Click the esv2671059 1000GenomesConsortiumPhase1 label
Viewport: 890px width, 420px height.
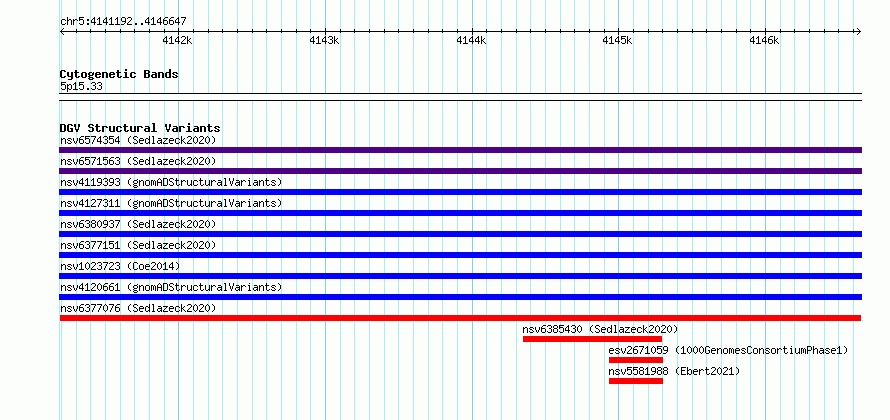(728, 350)
